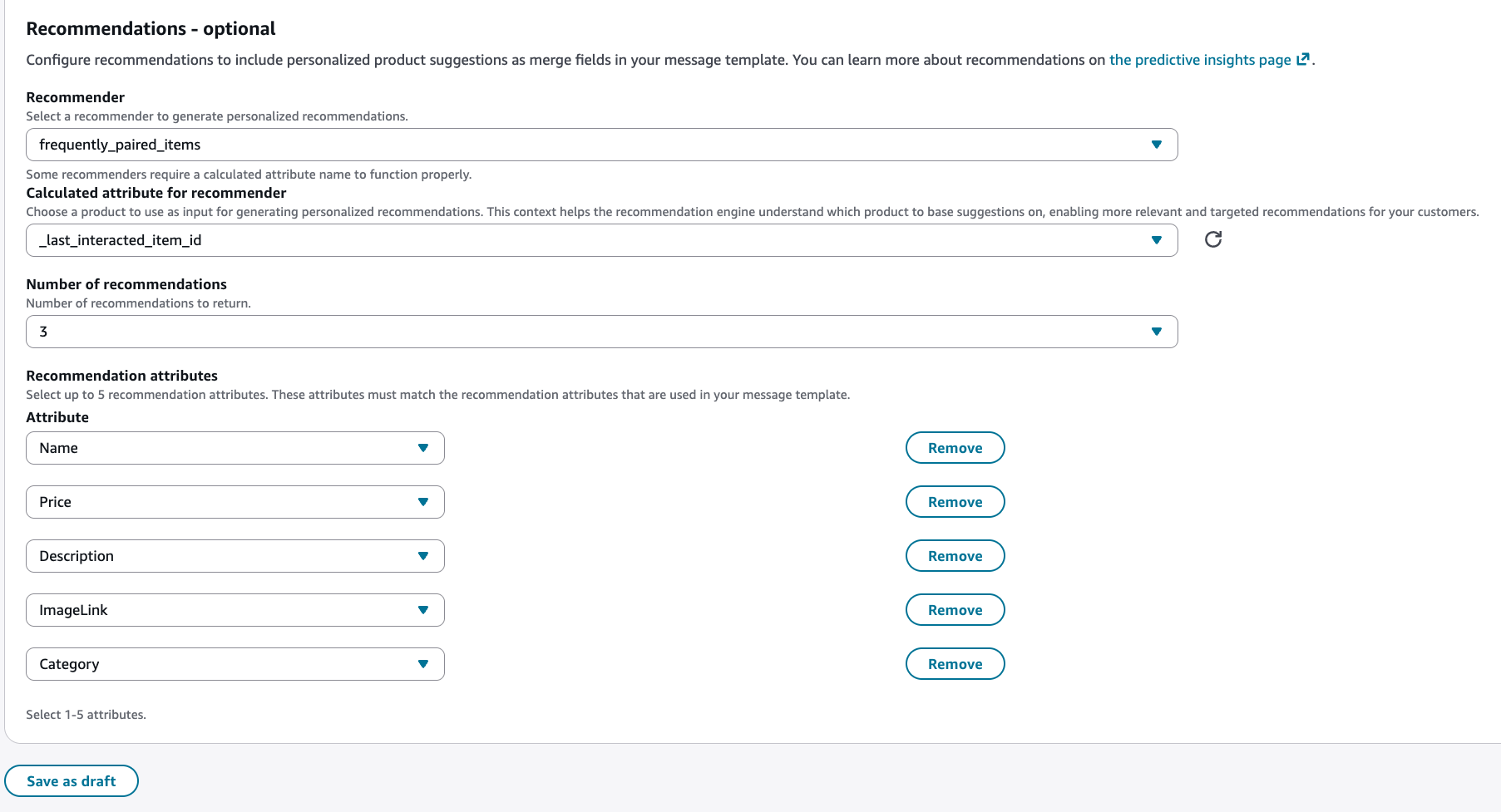The width and height of the screenshot is (1501, 812).
Task: Expand the ImageLink attribute dropdown
Action: pos(424,609)
